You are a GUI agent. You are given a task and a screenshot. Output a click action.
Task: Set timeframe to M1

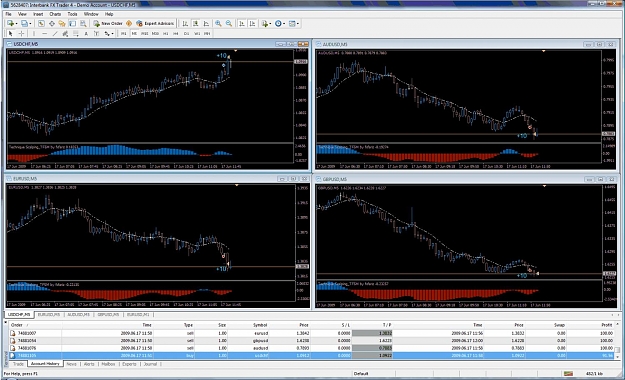[124, 33]
